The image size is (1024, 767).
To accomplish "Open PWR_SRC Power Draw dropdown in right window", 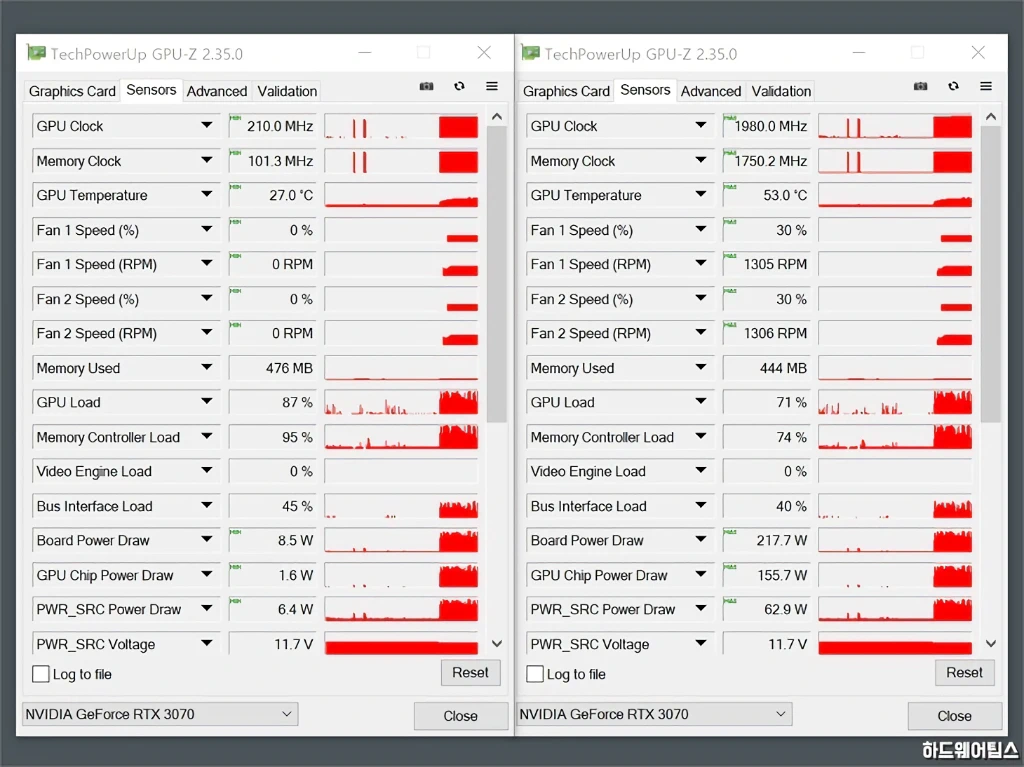I will tap(701, 609).
